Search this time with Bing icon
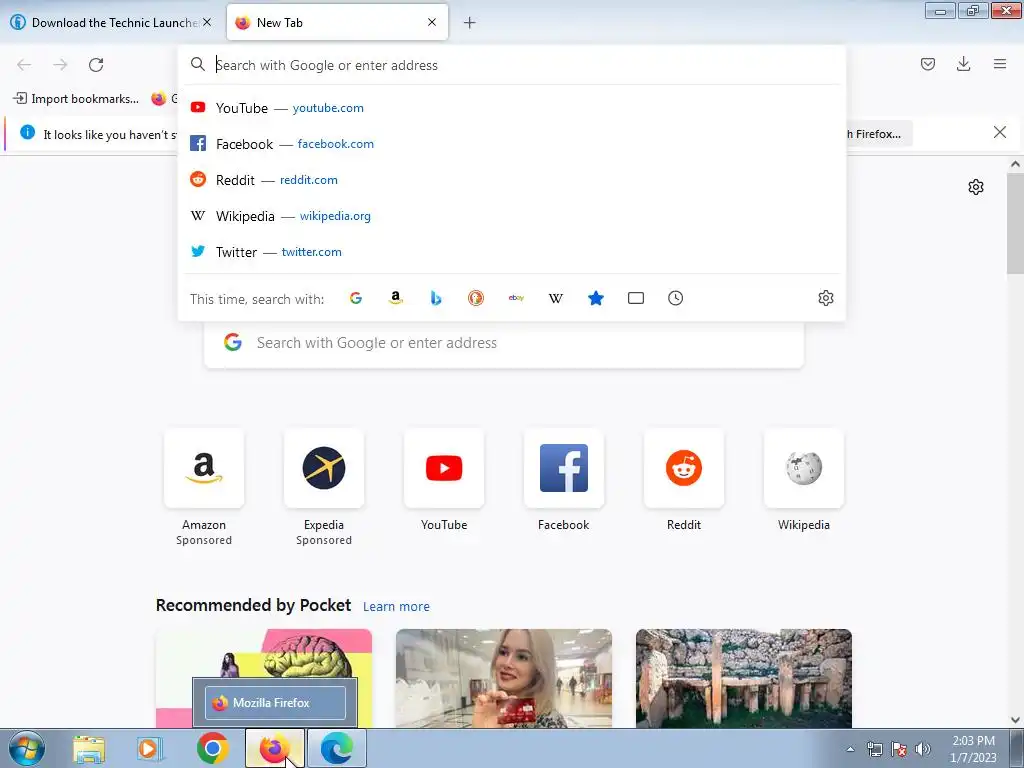This screenshot has height=768, width=1024. pyautogui.click(x=436, y=298)
